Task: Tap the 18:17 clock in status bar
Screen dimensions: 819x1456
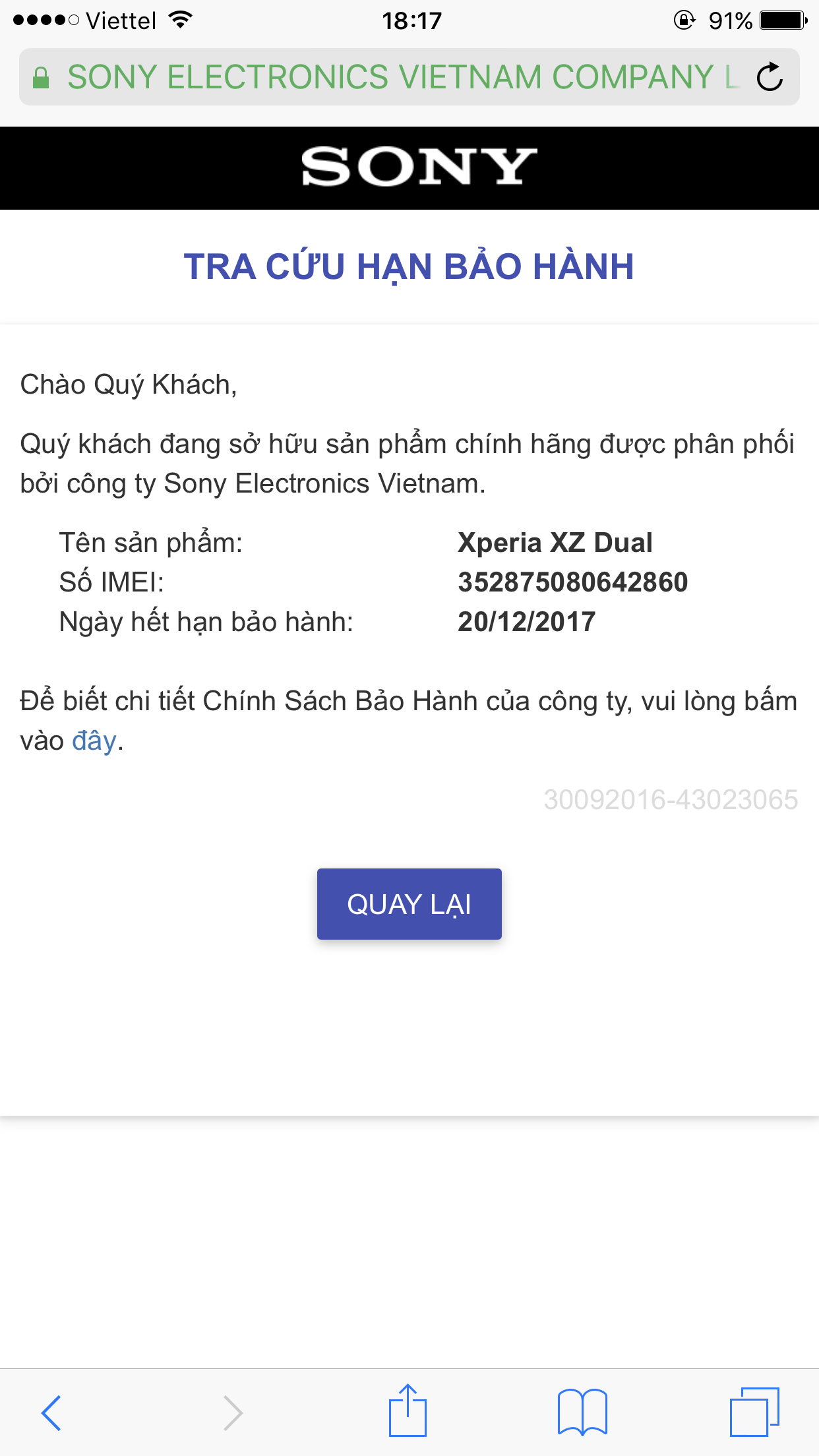Action: [411, 20]
